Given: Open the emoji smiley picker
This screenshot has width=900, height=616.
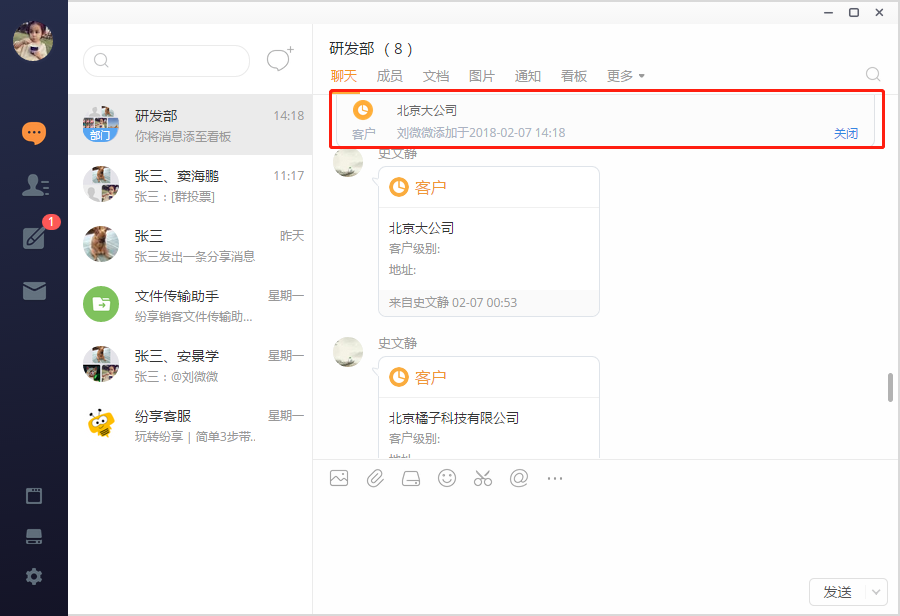Looking at the screenshot, I should [x=447, y=478].
